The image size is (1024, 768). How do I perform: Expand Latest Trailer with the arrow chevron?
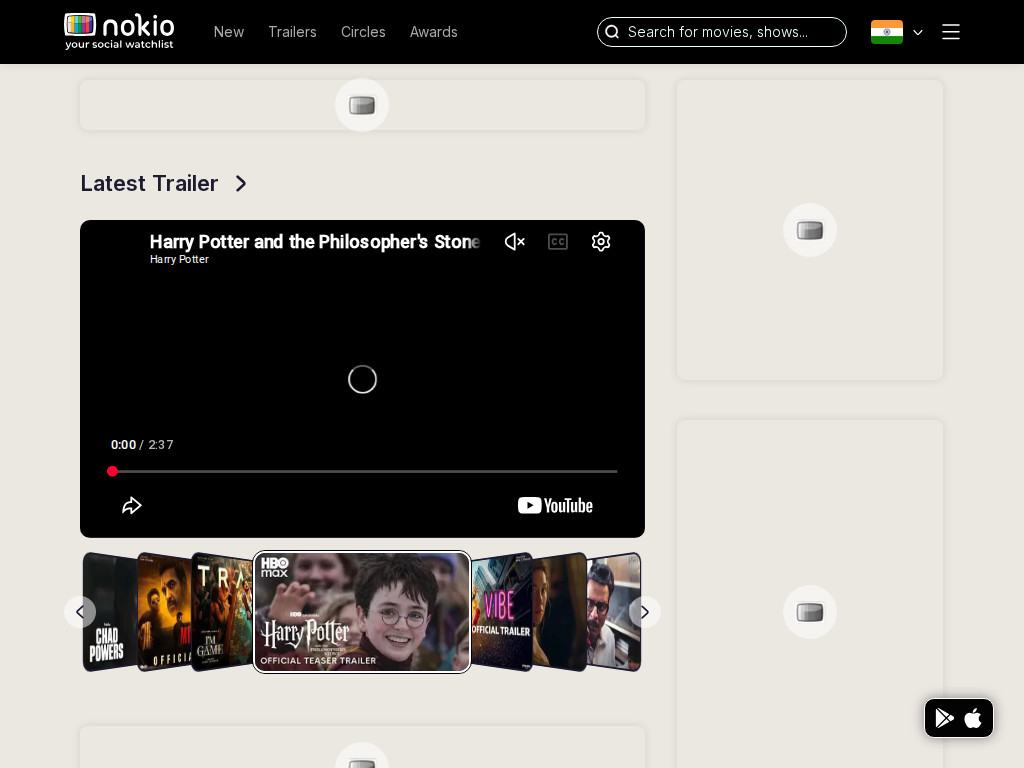click(241, 184)
